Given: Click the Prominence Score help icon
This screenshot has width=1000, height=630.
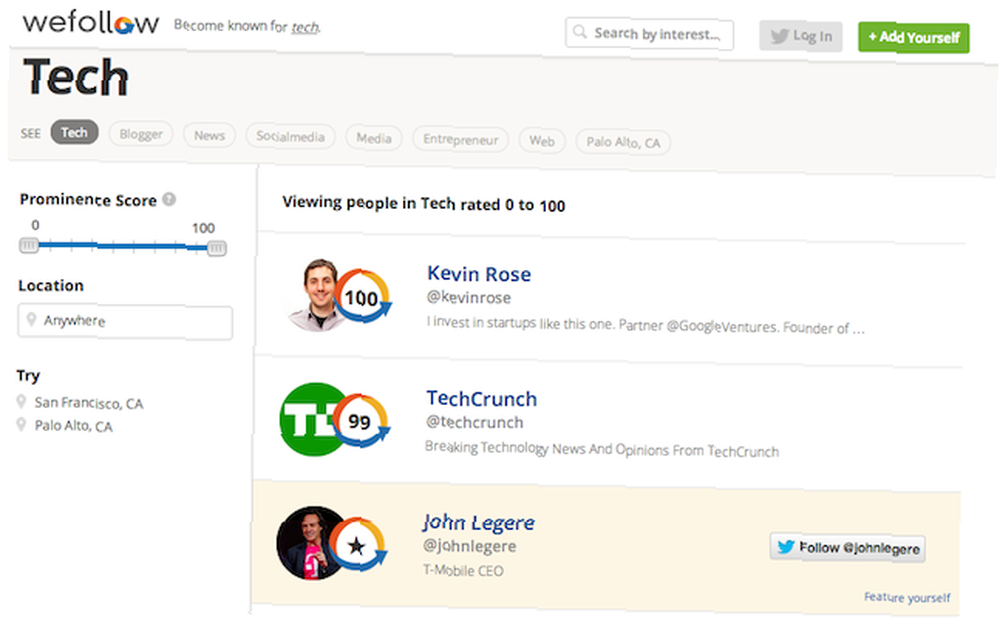Looking at the screenshot, I should pyautogui.click(x=169, y=200).
